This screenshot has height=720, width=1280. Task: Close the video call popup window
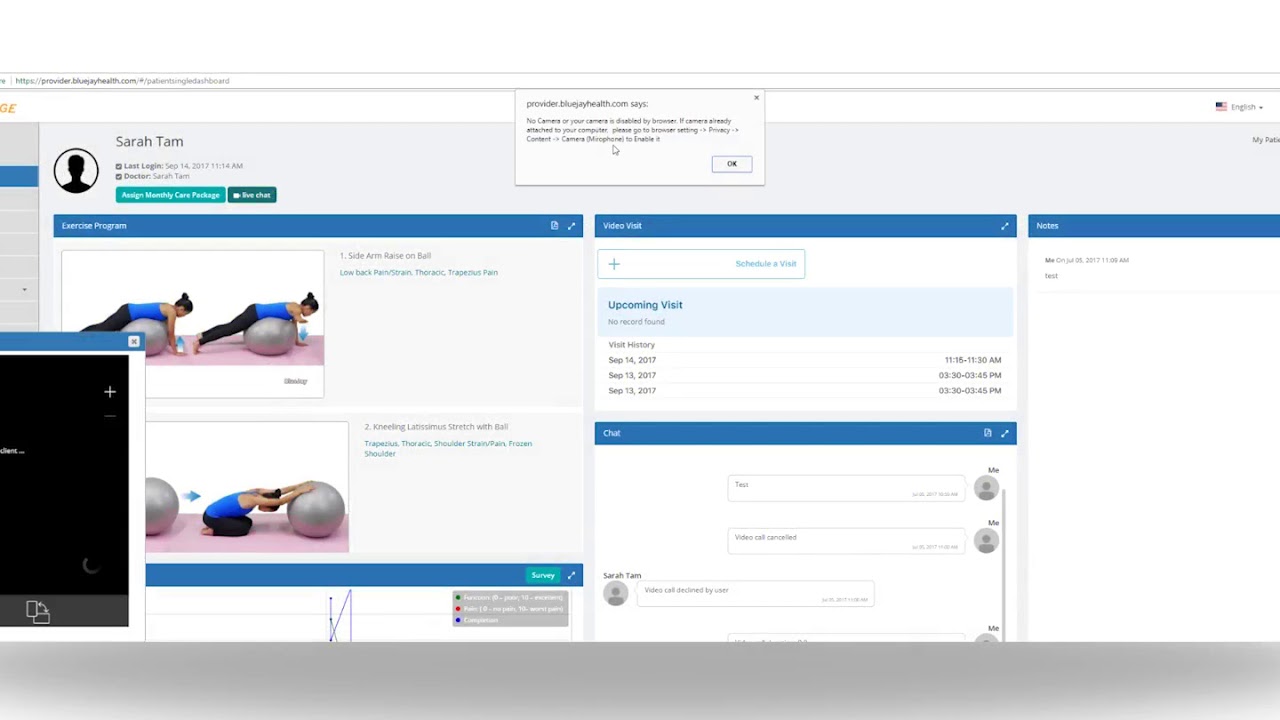[133, 342]
